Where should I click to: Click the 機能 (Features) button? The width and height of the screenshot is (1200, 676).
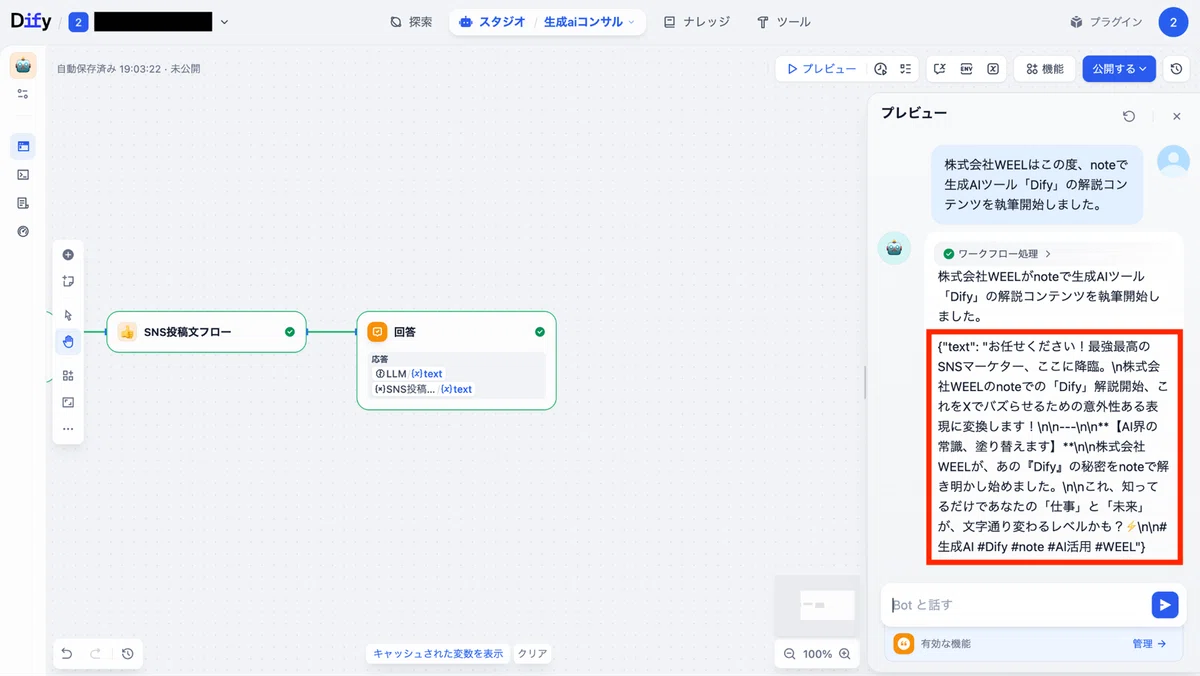pos(1045,69)
